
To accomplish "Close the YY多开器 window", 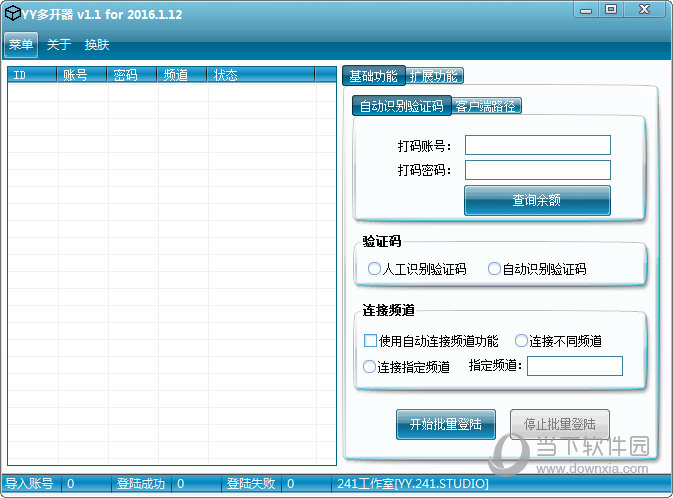I will click(x=644, y=9).
